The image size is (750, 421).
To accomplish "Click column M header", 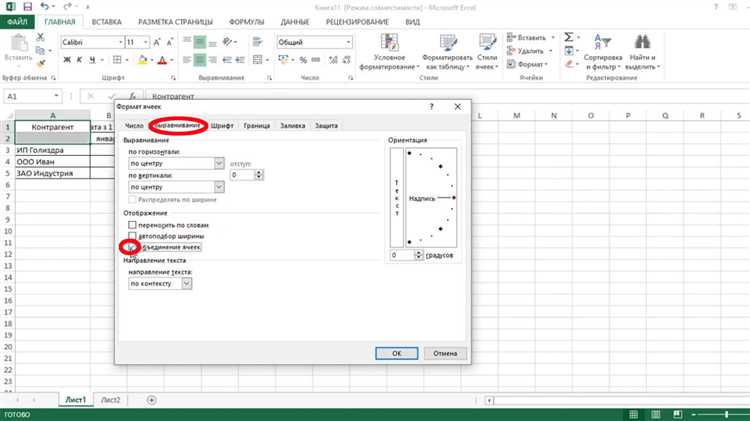I will [517, 115].
